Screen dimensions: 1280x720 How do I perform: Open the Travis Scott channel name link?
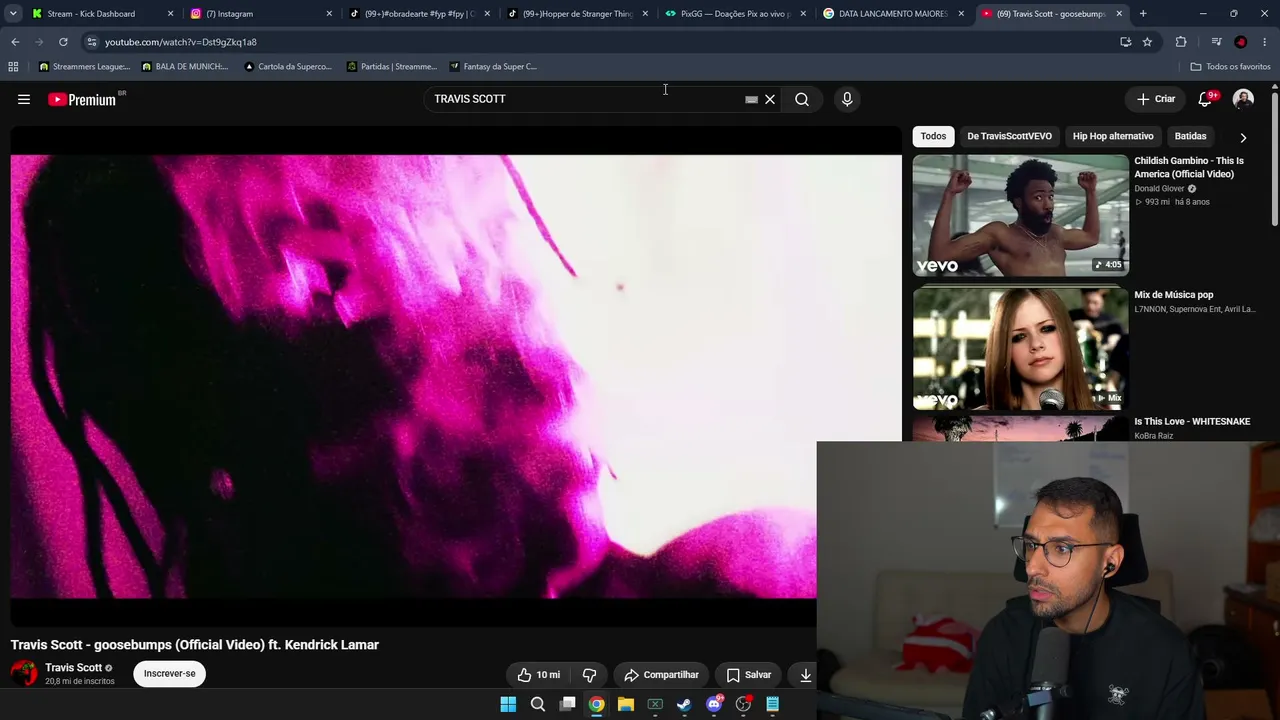pos(73,667)
